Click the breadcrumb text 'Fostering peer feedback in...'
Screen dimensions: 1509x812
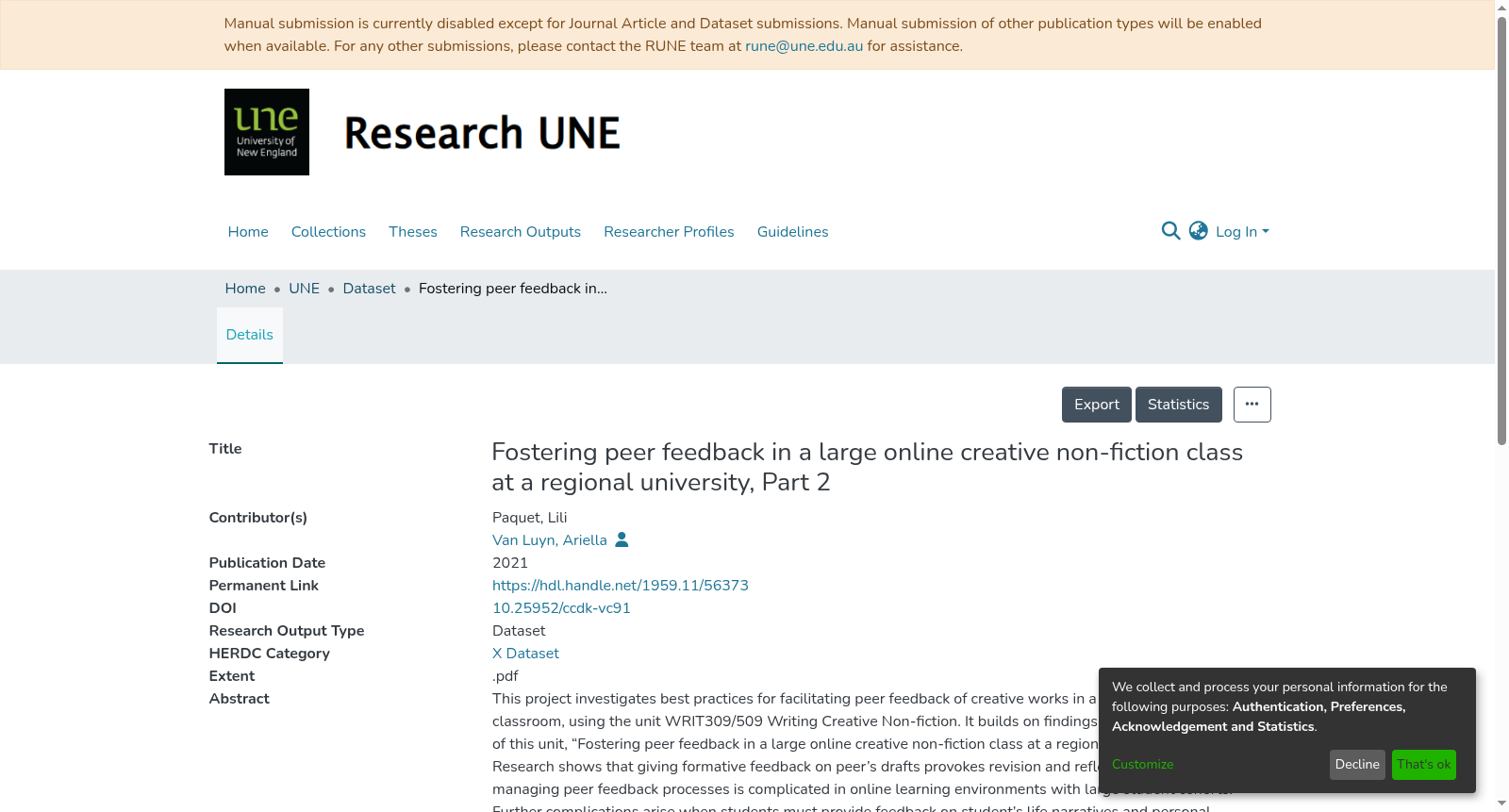513,289
